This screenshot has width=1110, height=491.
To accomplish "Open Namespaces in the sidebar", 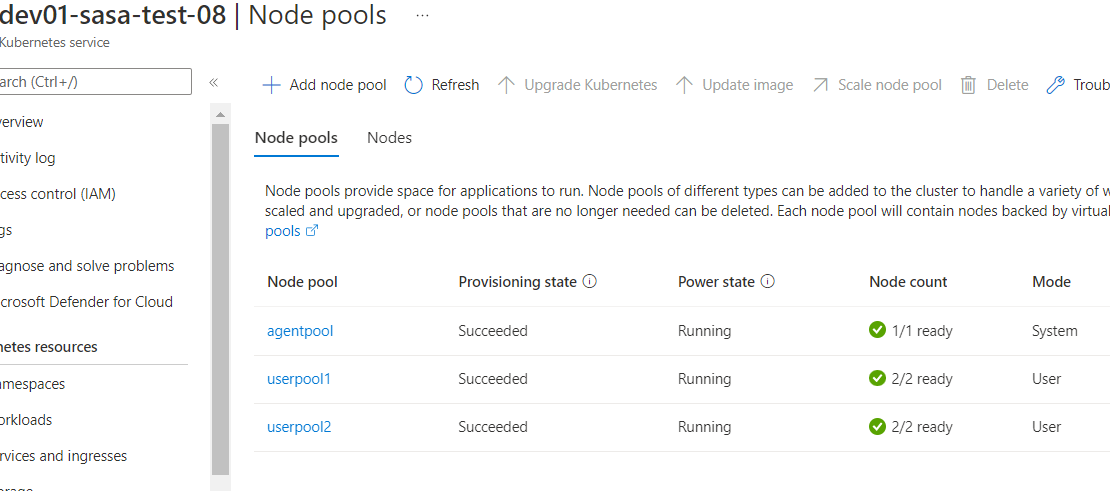I will pyautogui.click(x=32, y=384).
